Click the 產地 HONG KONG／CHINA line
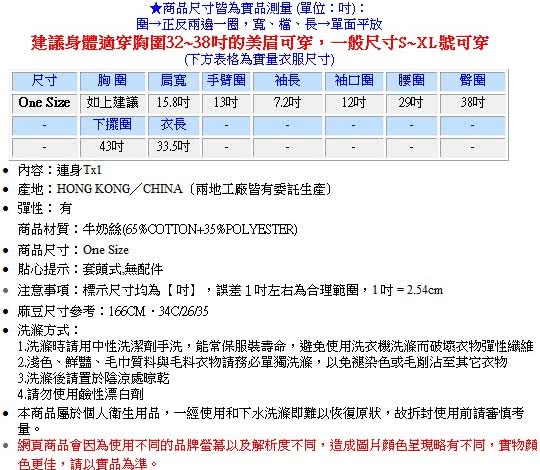This screenshot has width=540, height=470. 174,189
